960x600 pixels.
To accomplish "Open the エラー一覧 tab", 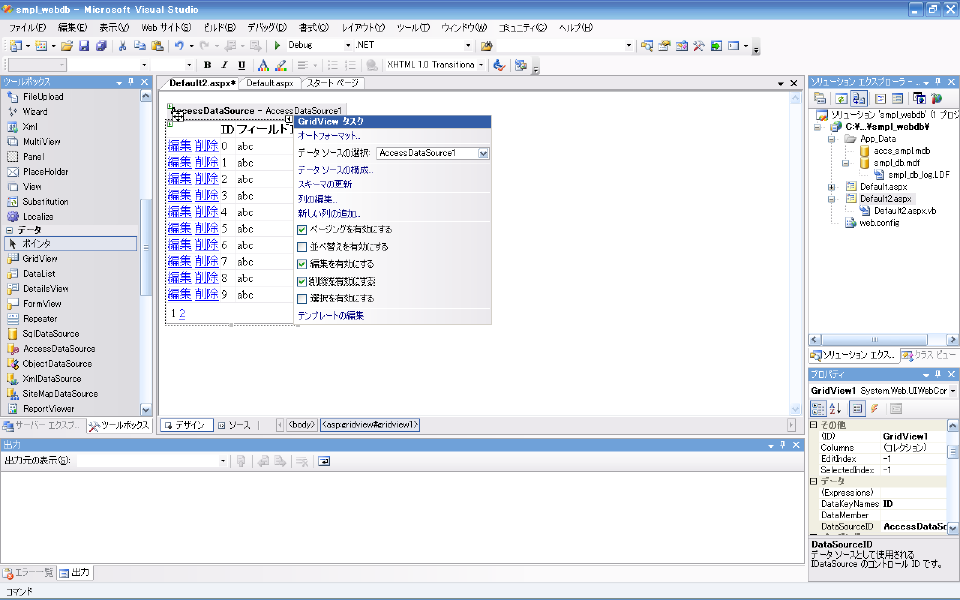I will click(29, 573).
